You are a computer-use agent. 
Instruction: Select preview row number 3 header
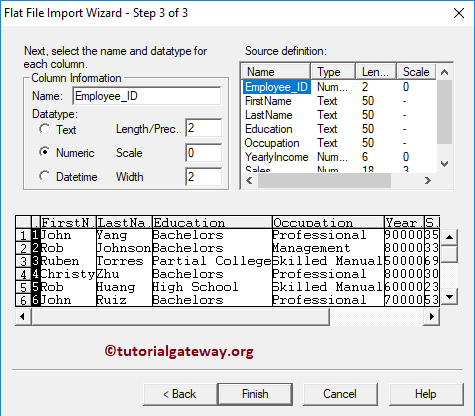click(x=23, y=261)
